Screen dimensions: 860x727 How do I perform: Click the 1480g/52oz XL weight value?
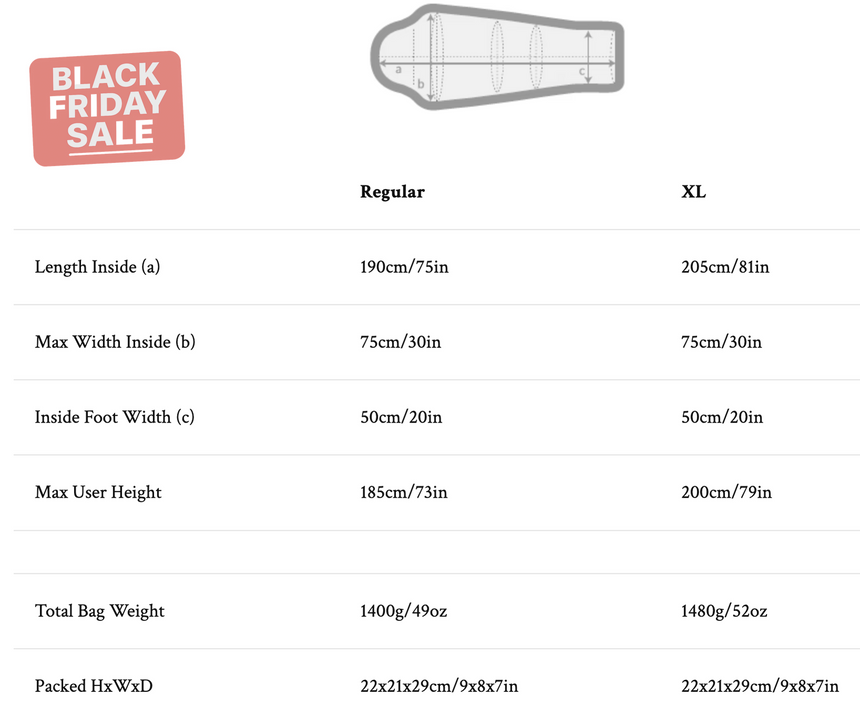click(x=724, y=611)
